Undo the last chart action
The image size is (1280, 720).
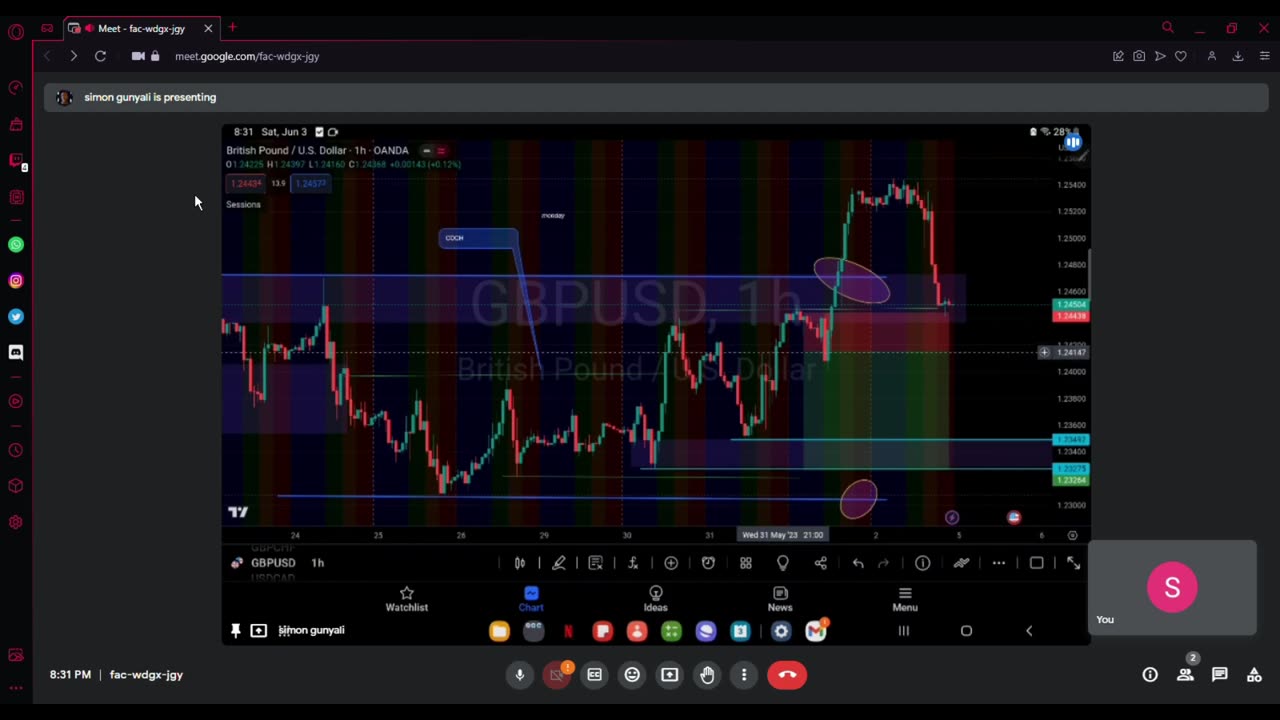(858, 563)
